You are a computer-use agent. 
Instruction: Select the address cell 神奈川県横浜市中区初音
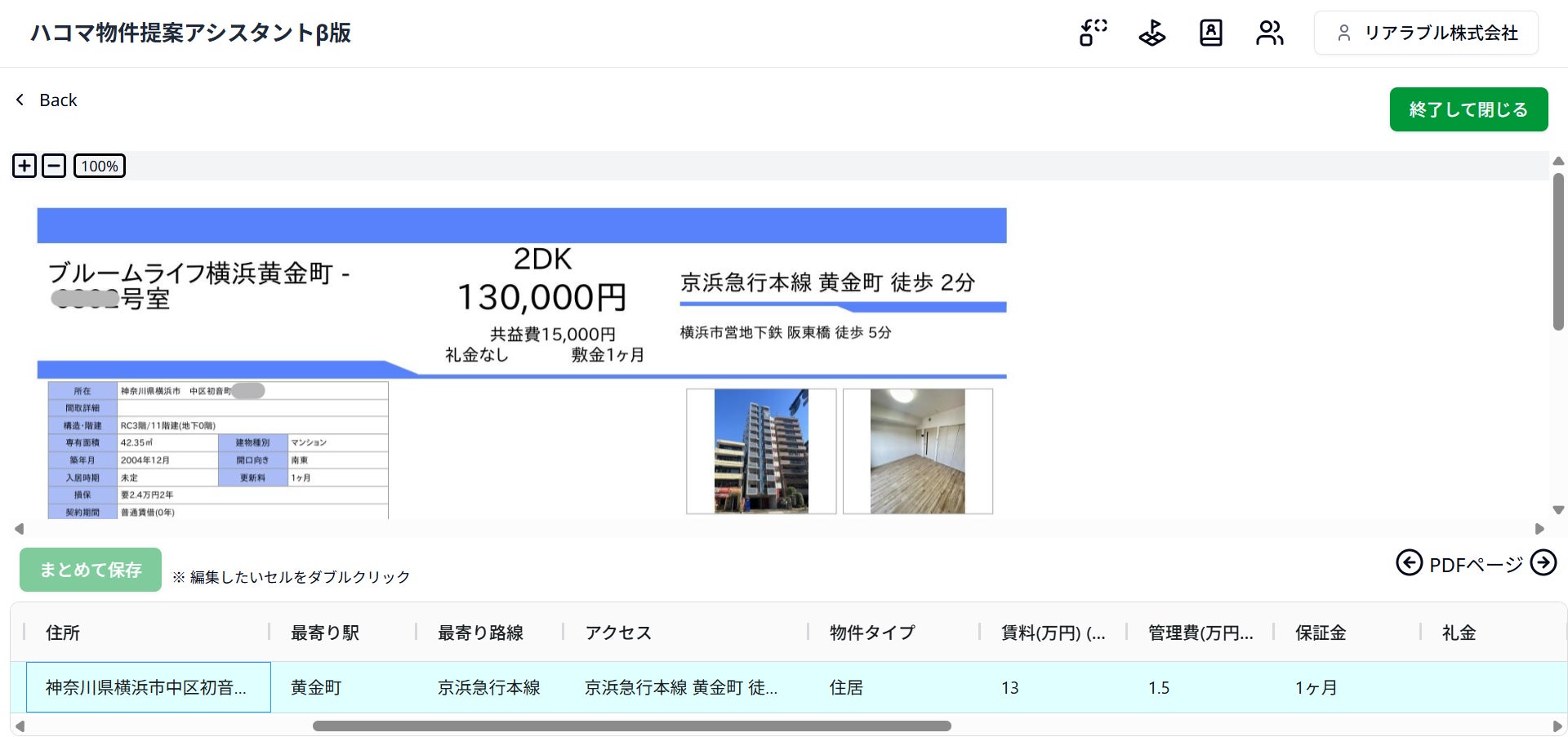click(x=149, y=687)
